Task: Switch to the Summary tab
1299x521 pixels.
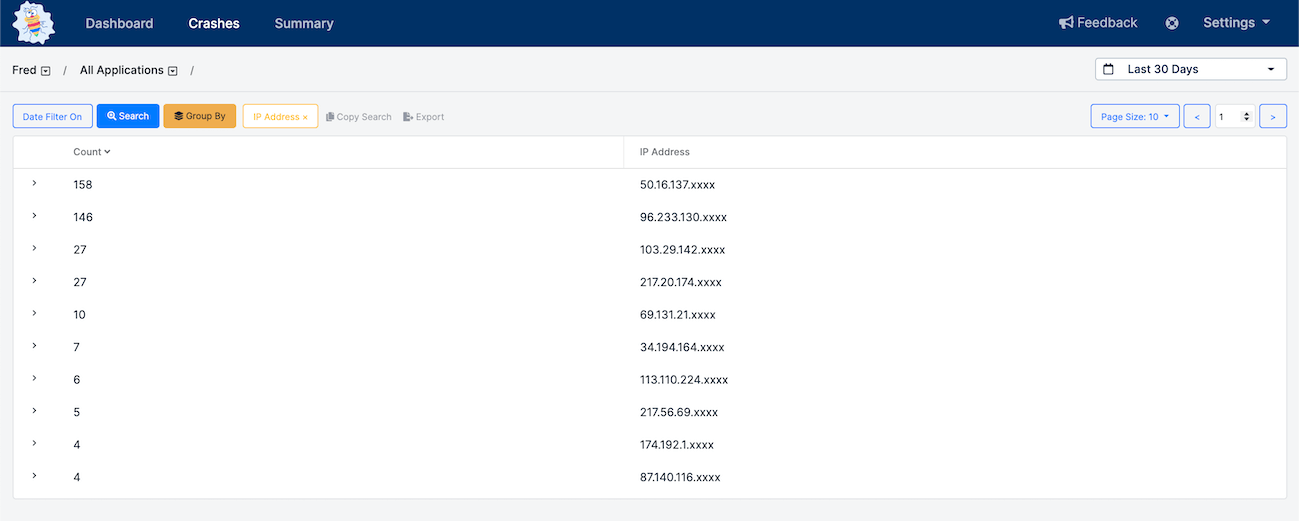Action: coord(304,23)
